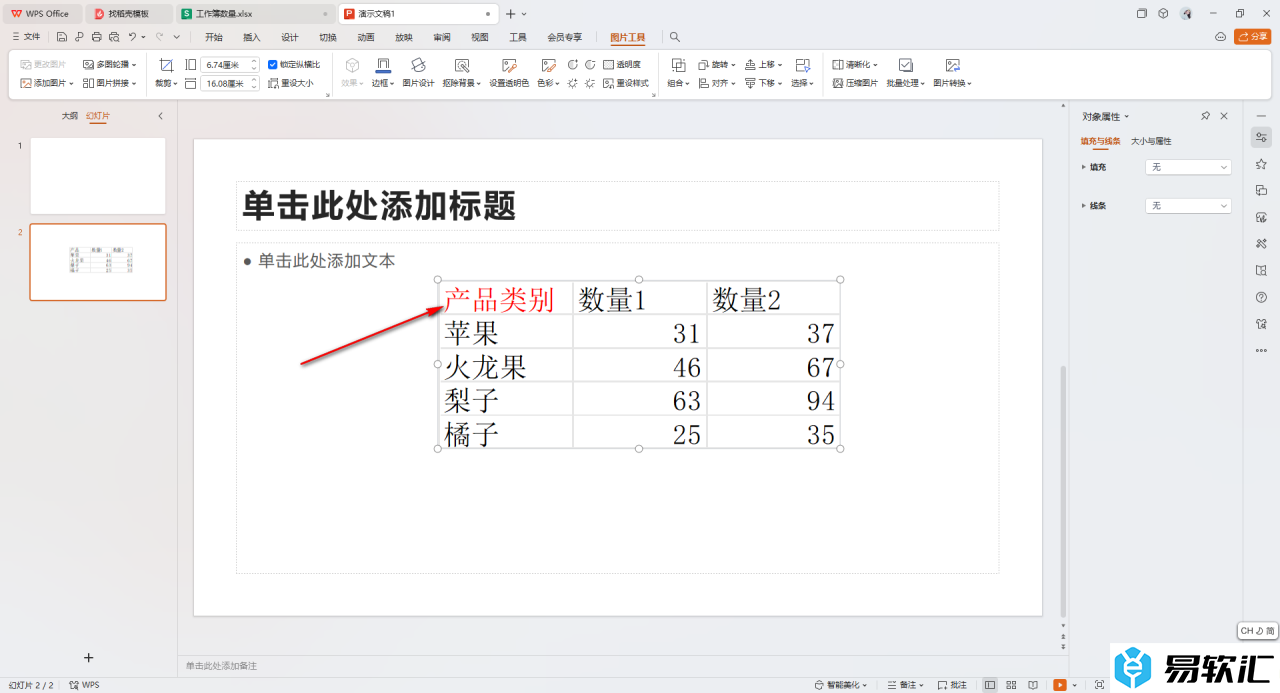Image resolution: width=1280 pixels, height=693 pixels.
Task: Click the Reset Style button
Action: 626,83
